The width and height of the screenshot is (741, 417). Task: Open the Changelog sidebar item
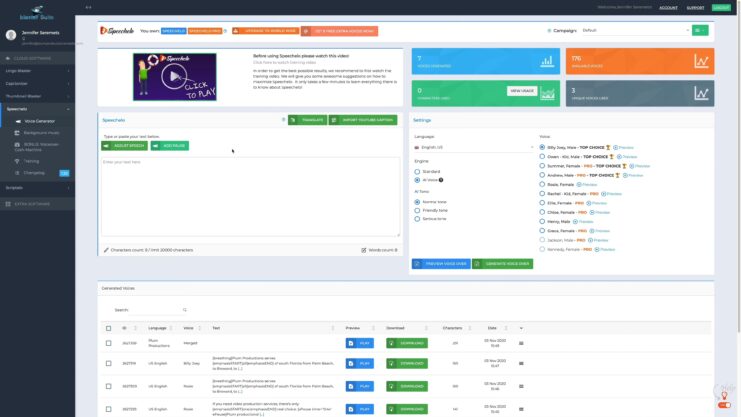click(34, 173)
